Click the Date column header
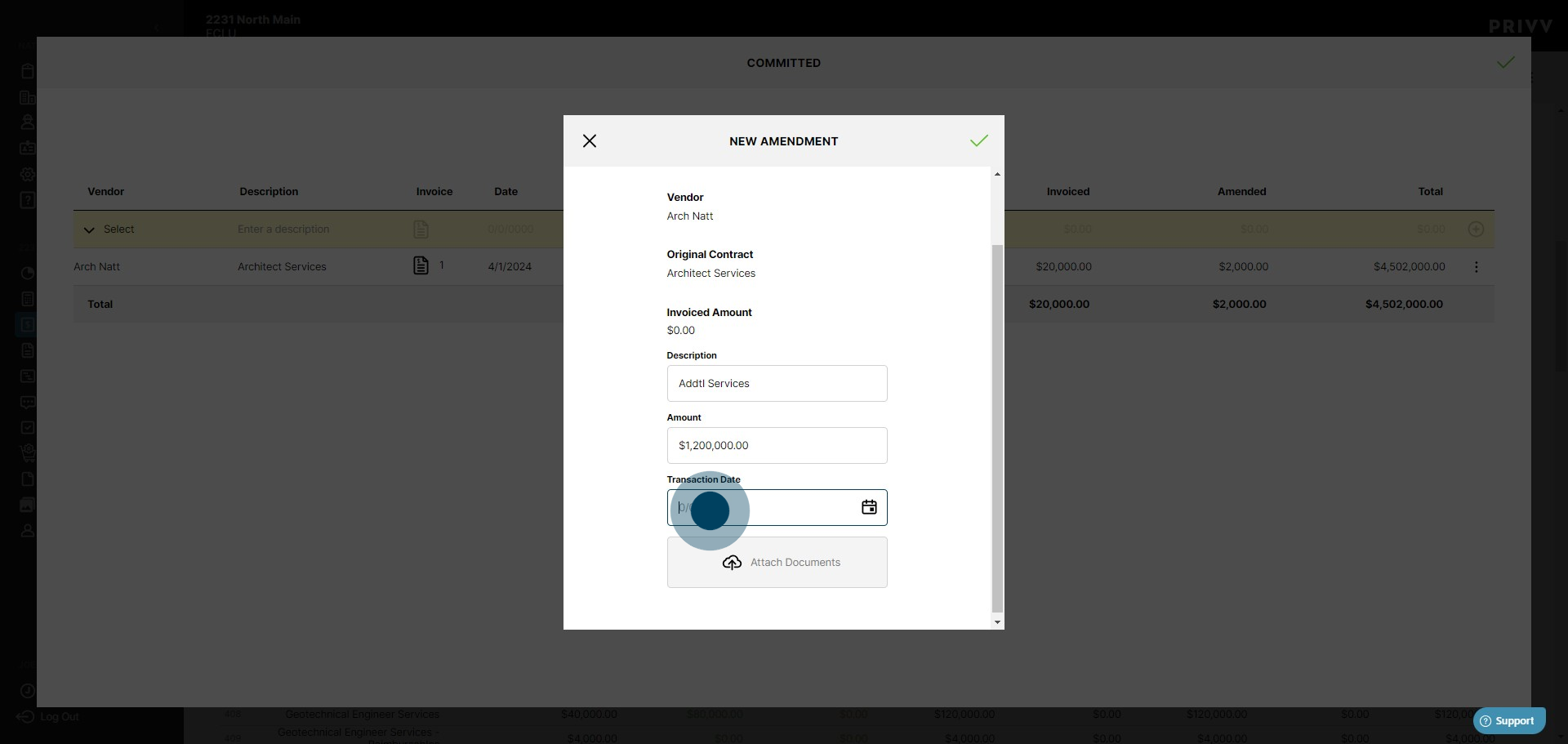This screenshot has height=744, width=1568. pyautogui.click(x=506, y=192)
